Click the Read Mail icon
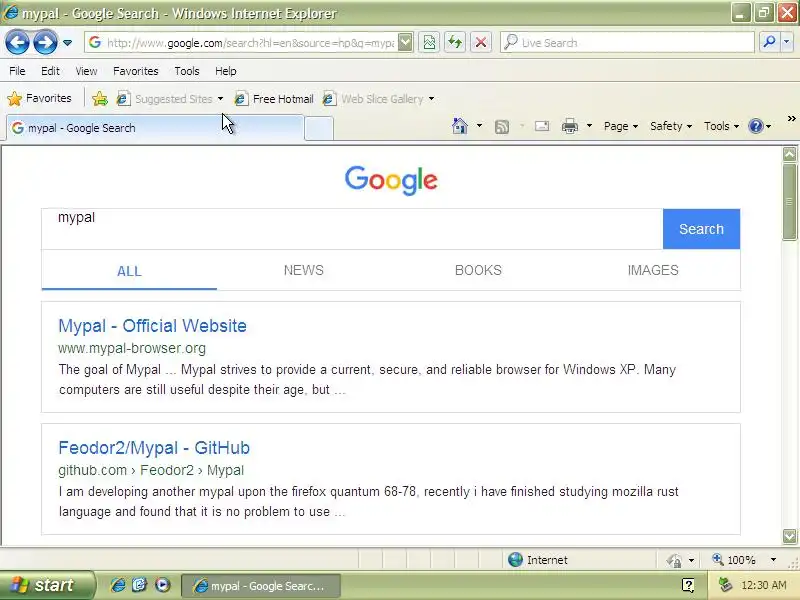Image resolution: width=800 pixels, height=600 pixels. click(x=542, y=126)
